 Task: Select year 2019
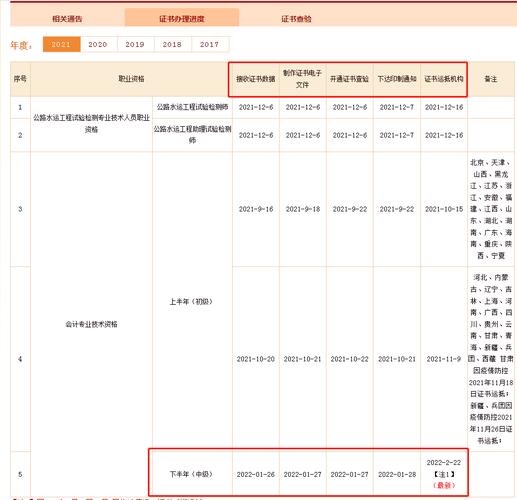[135, 44]
